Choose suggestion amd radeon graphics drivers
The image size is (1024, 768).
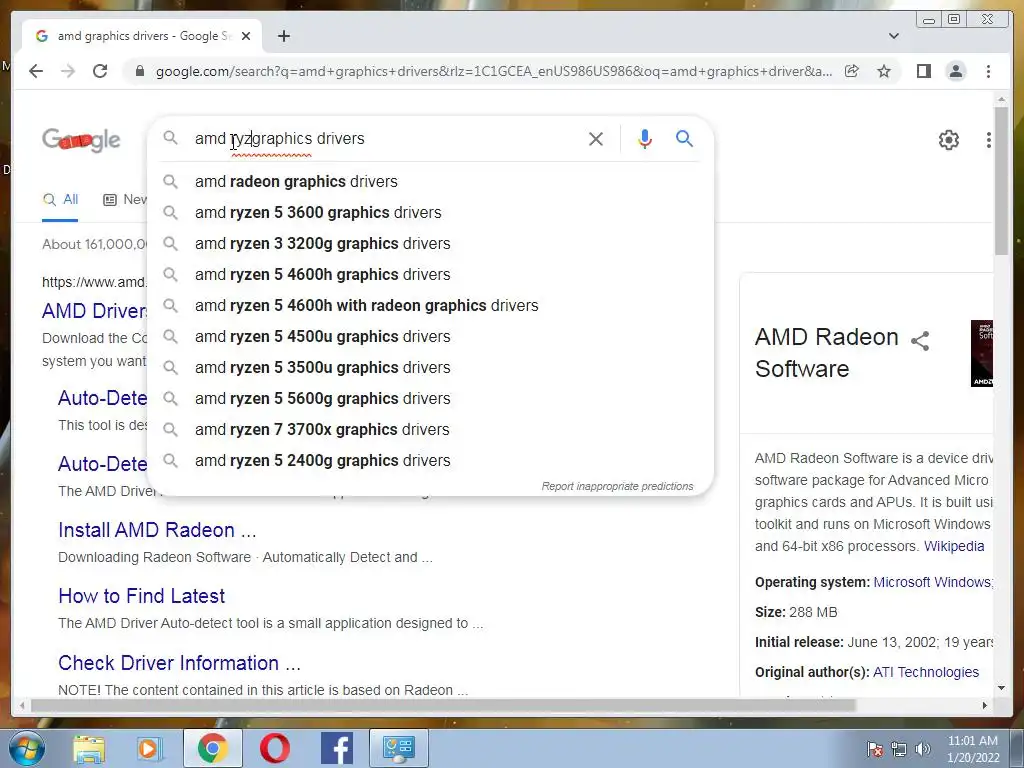[x=431, y=182]
